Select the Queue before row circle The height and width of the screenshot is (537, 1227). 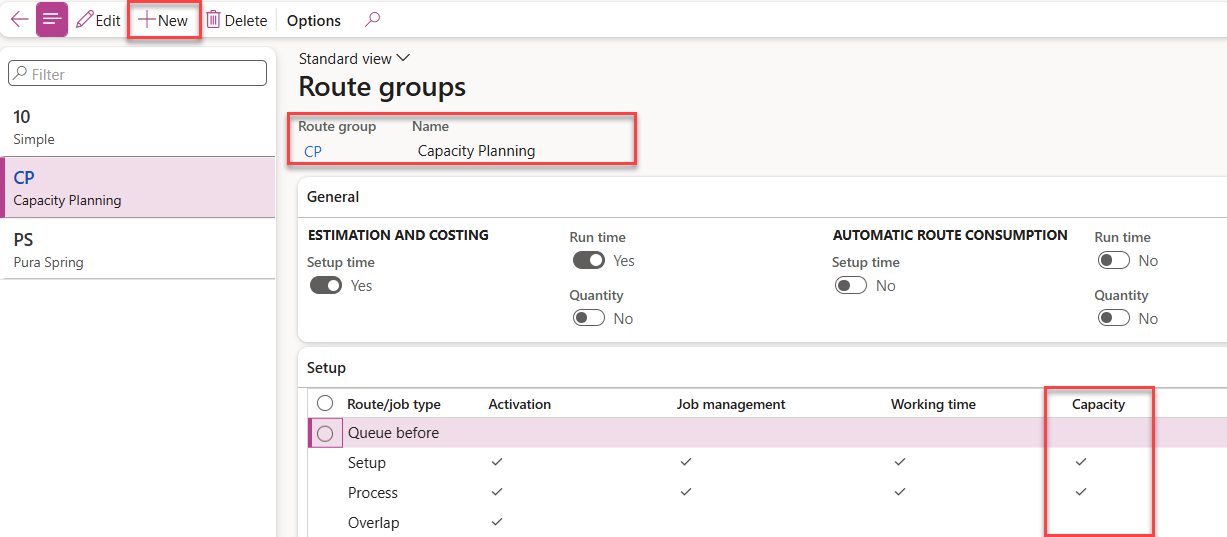tap(325, 433)
